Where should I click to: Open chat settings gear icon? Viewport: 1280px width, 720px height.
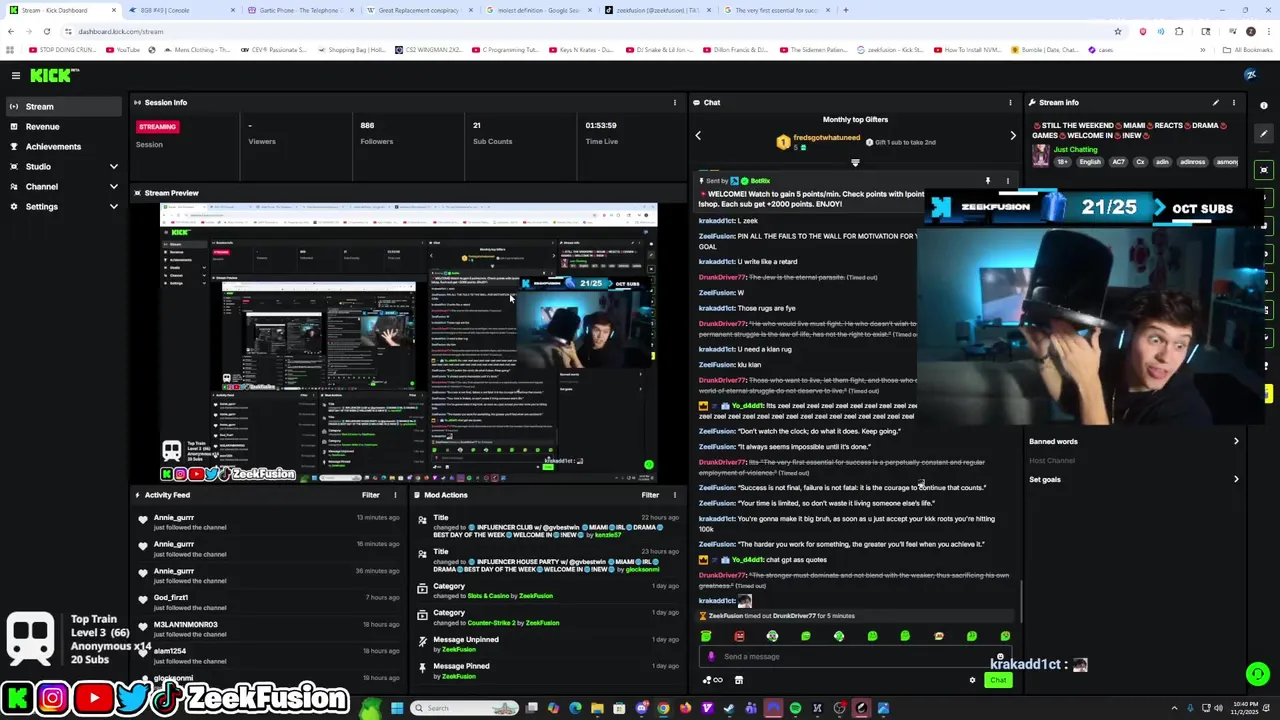coord(972,680)
